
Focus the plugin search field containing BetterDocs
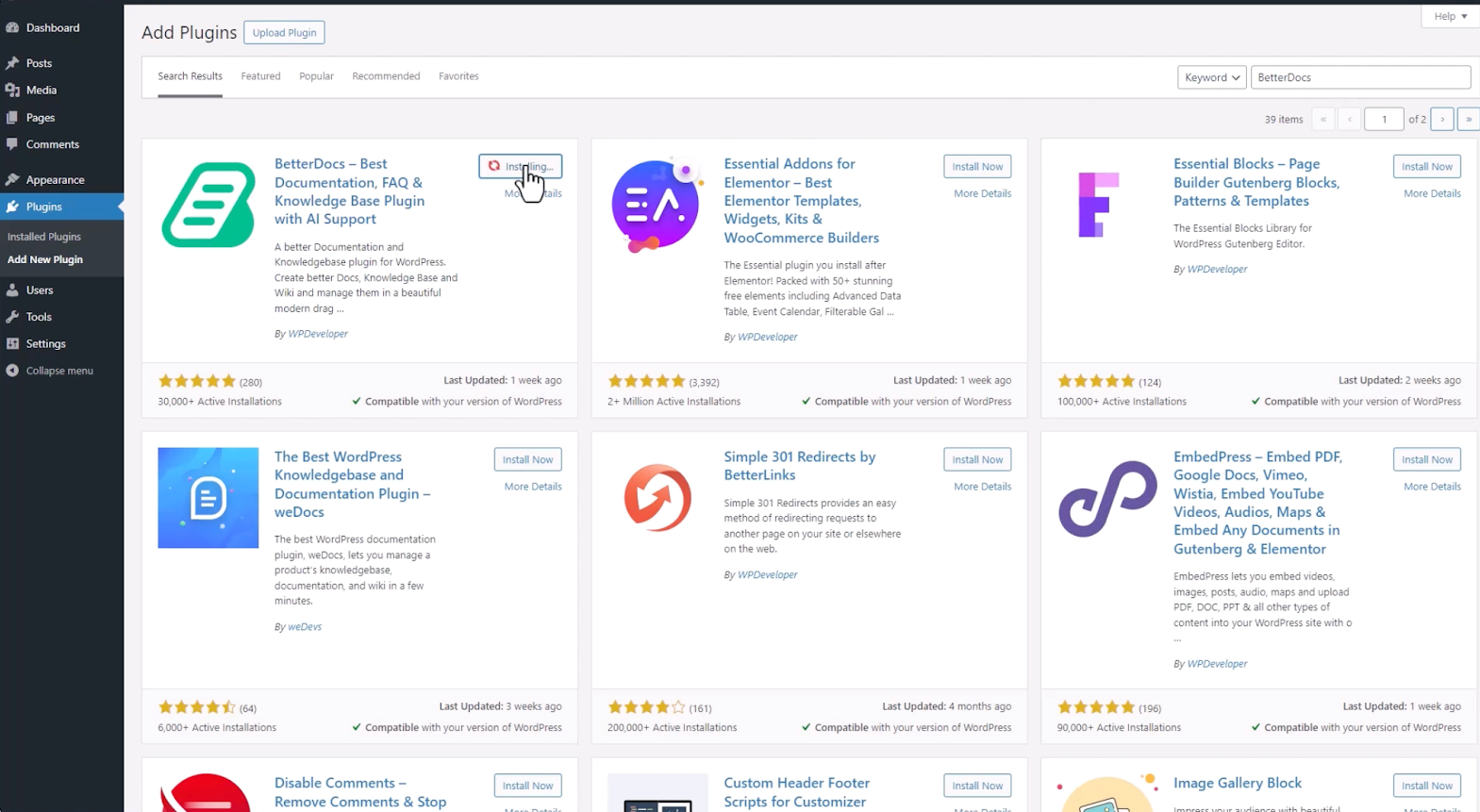1360,77
